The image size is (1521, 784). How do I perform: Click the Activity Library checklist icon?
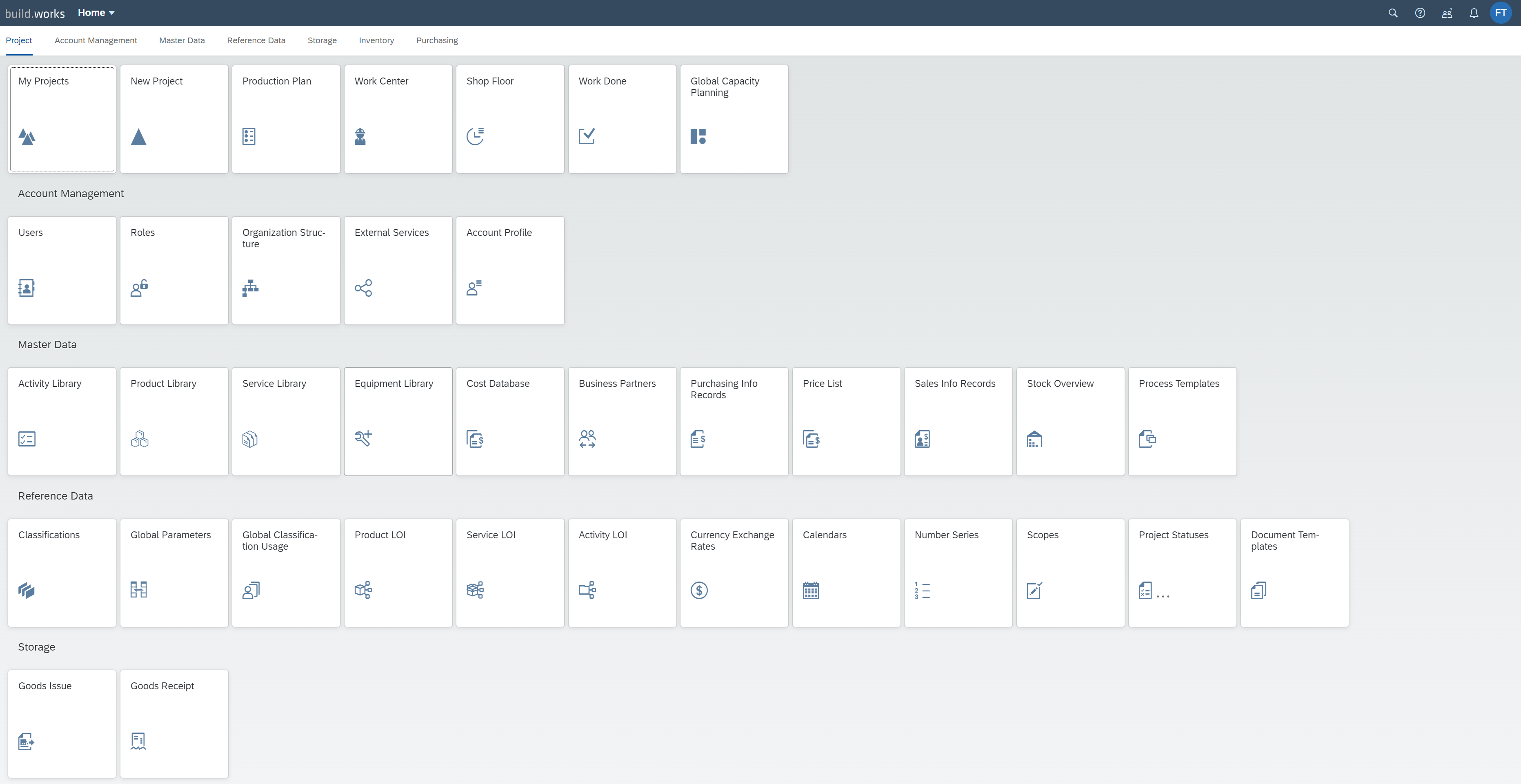tap(27, 439)
